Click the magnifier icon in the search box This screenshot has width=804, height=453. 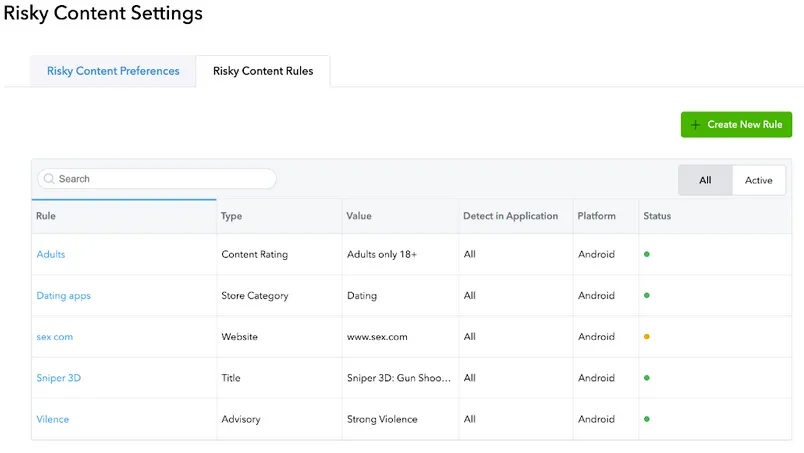49,179
